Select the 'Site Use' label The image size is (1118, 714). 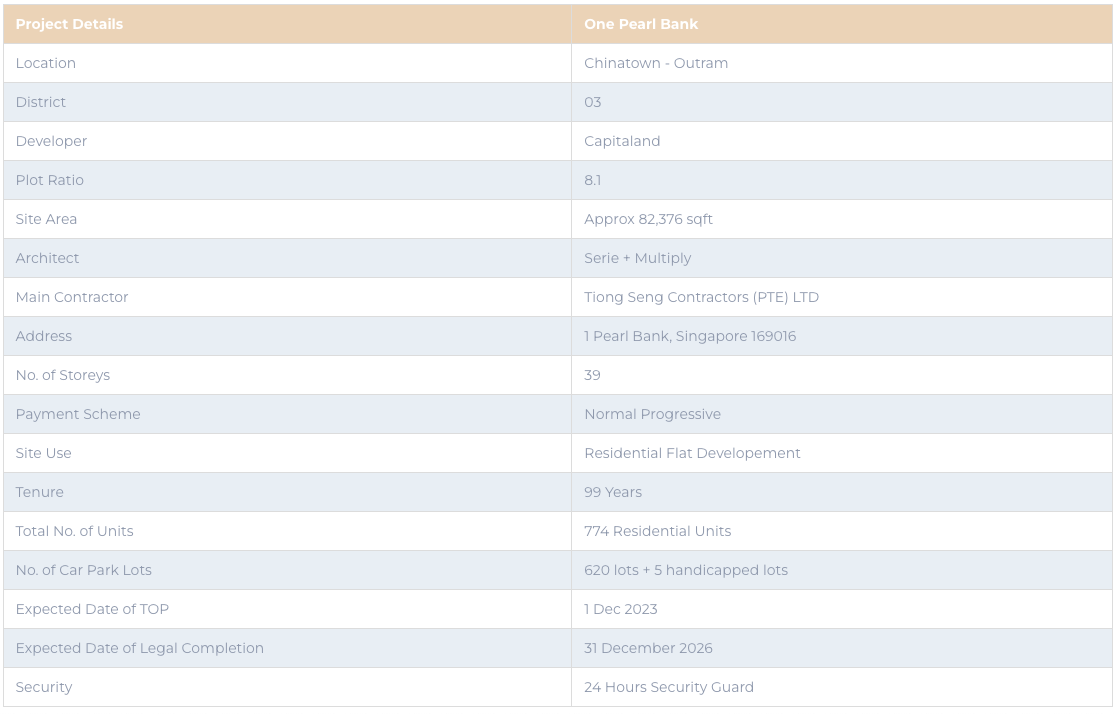(x=43, y=453)
